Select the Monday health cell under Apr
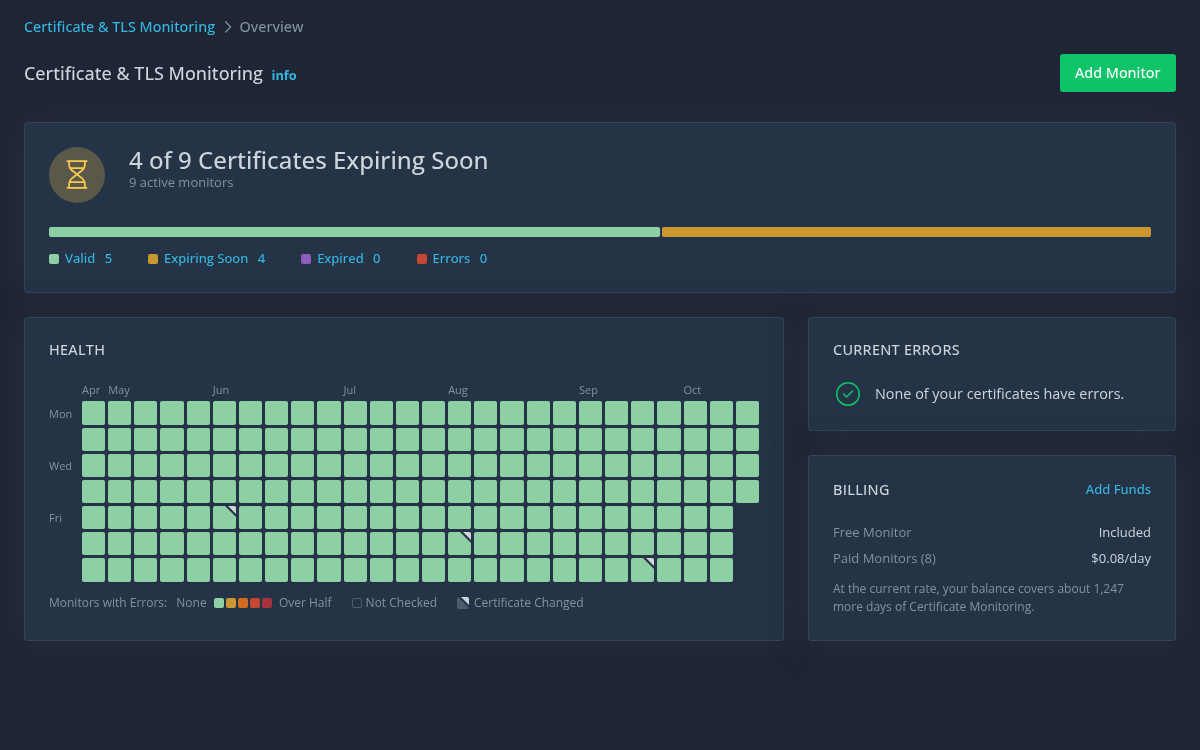 tap(93, 413)
